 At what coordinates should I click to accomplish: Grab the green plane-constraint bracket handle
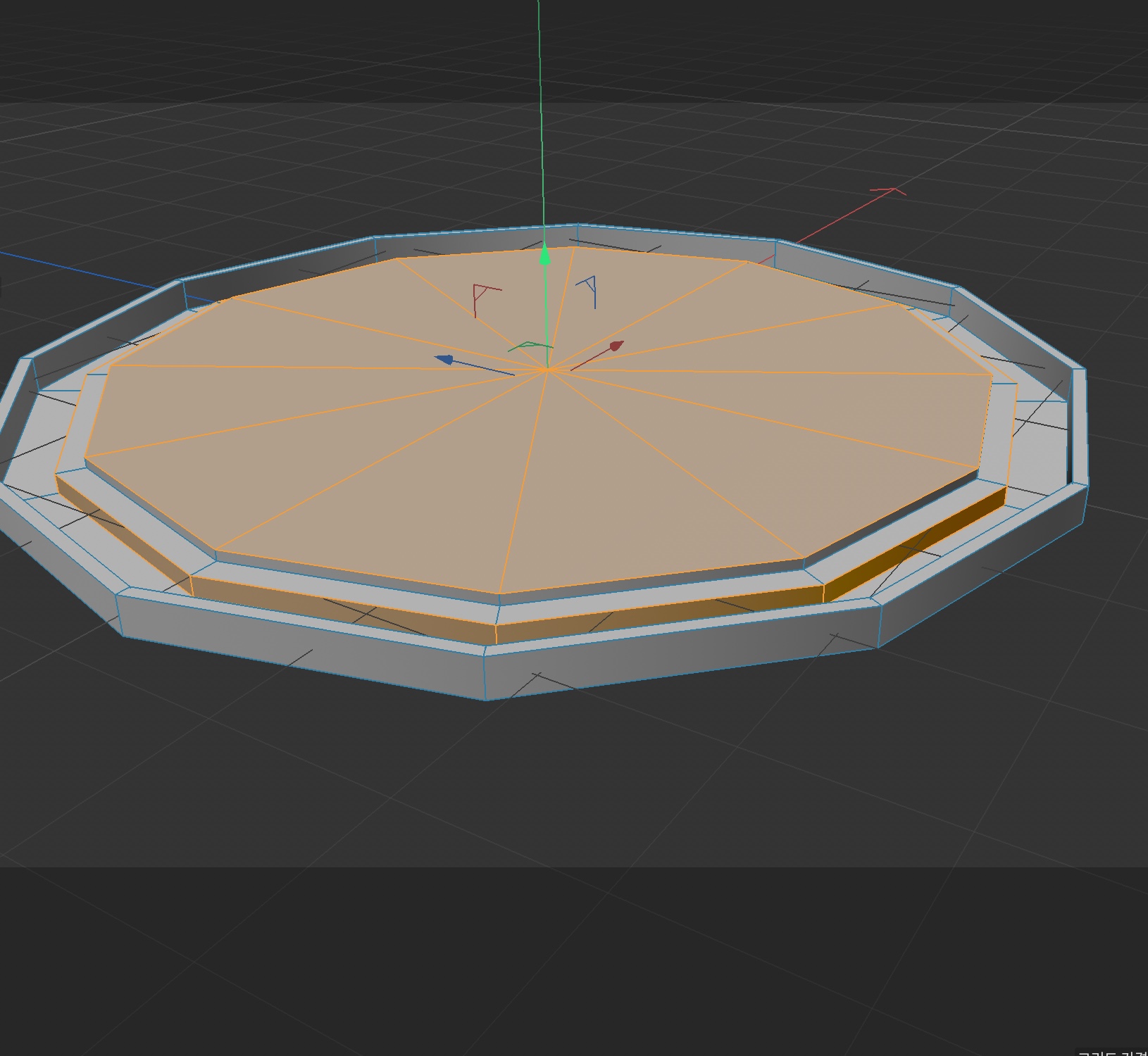pyautogui.click(x=530, y=346)
